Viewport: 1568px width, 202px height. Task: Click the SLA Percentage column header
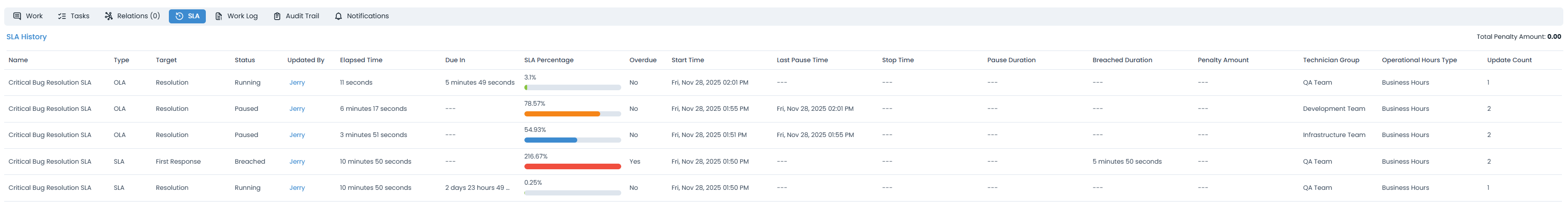point(548,60)
